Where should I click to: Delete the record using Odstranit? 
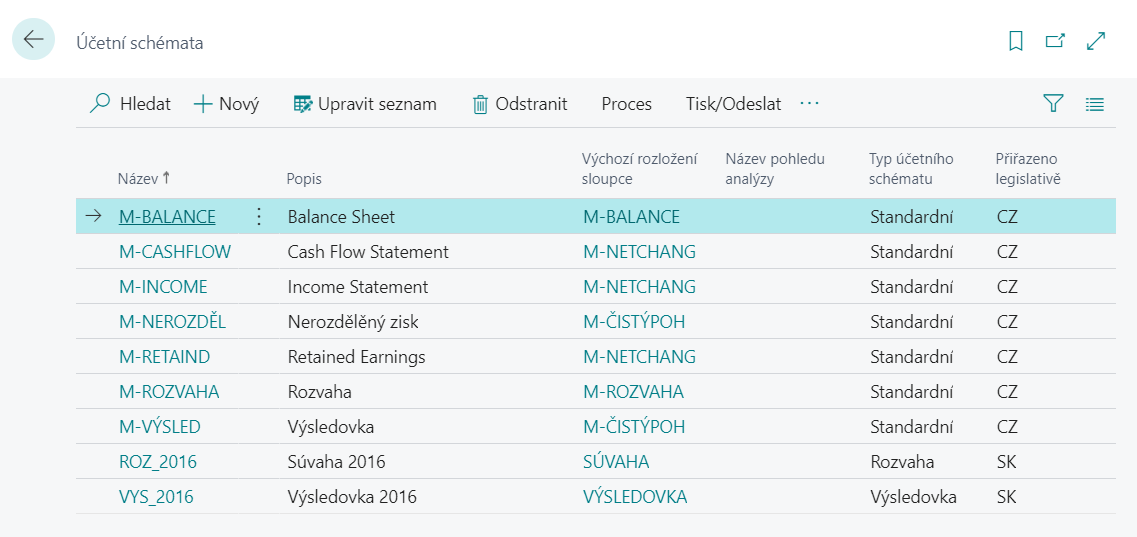click(520, 104)
